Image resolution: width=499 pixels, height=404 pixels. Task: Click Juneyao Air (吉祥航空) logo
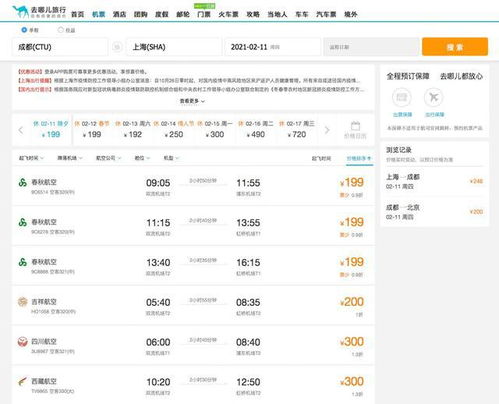tap(23, 302)
